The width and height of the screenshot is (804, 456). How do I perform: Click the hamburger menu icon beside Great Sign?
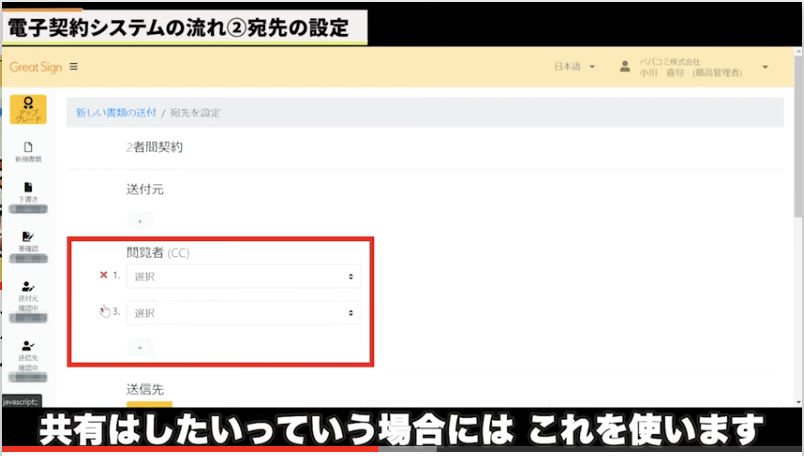coord(74,67)
